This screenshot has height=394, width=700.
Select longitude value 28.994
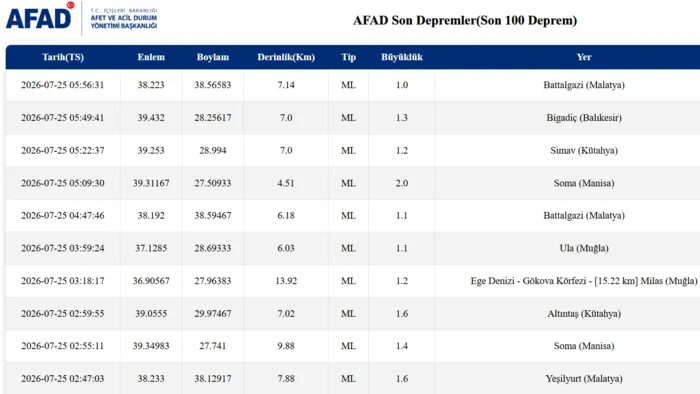tap(212, 150)
